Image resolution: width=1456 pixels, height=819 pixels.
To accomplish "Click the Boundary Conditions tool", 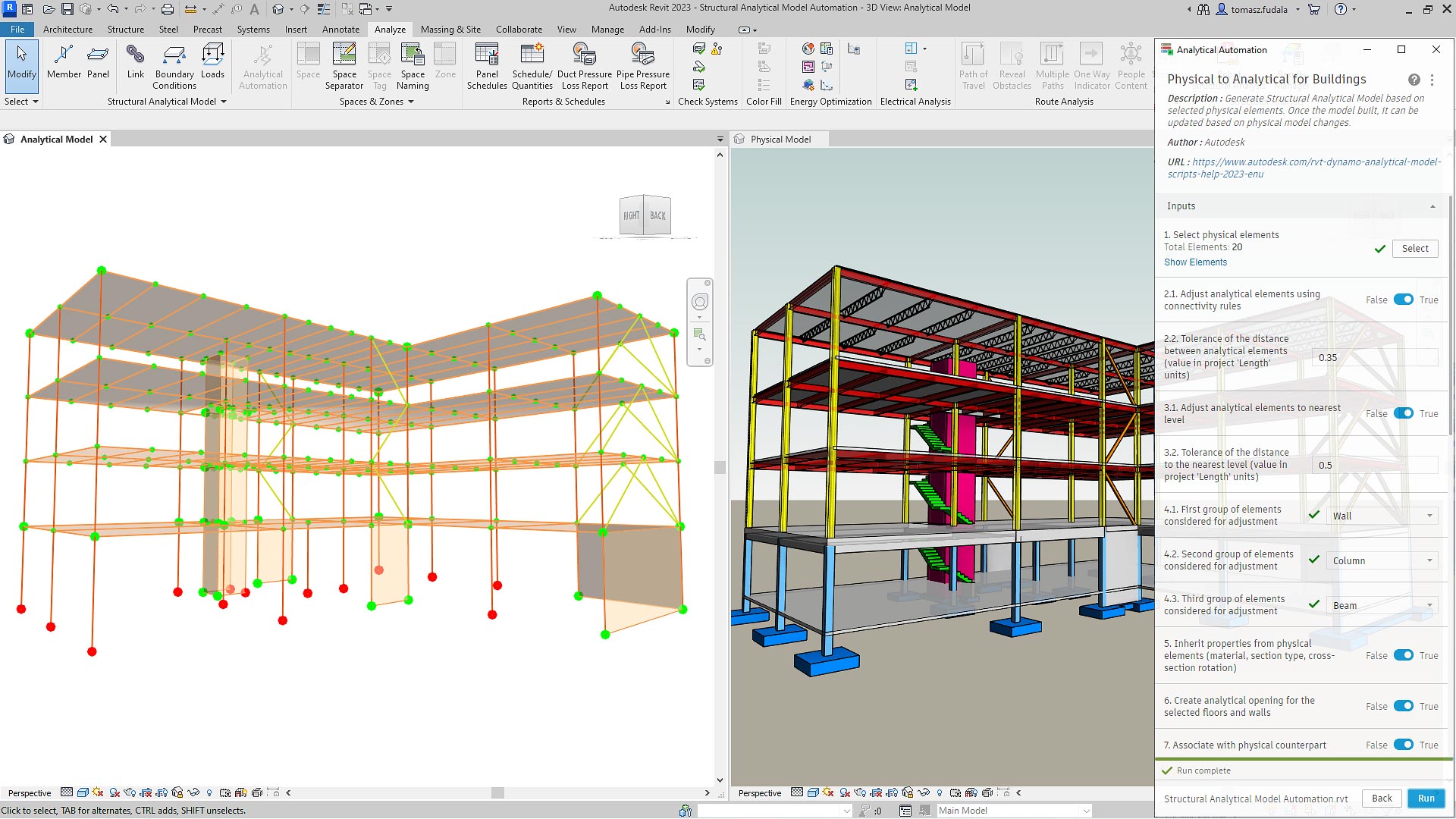I will (x=174, y=64).
